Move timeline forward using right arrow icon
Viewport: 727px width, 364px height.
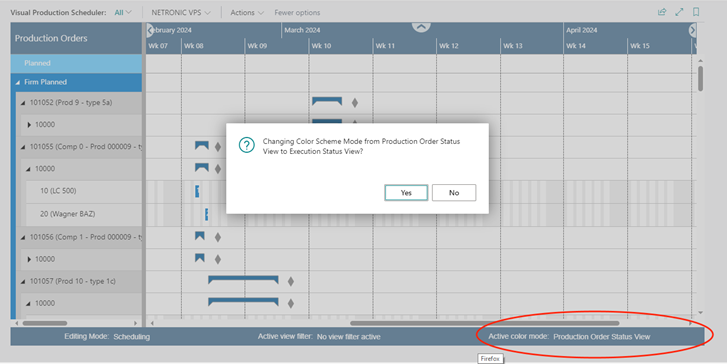pos(692,30)
